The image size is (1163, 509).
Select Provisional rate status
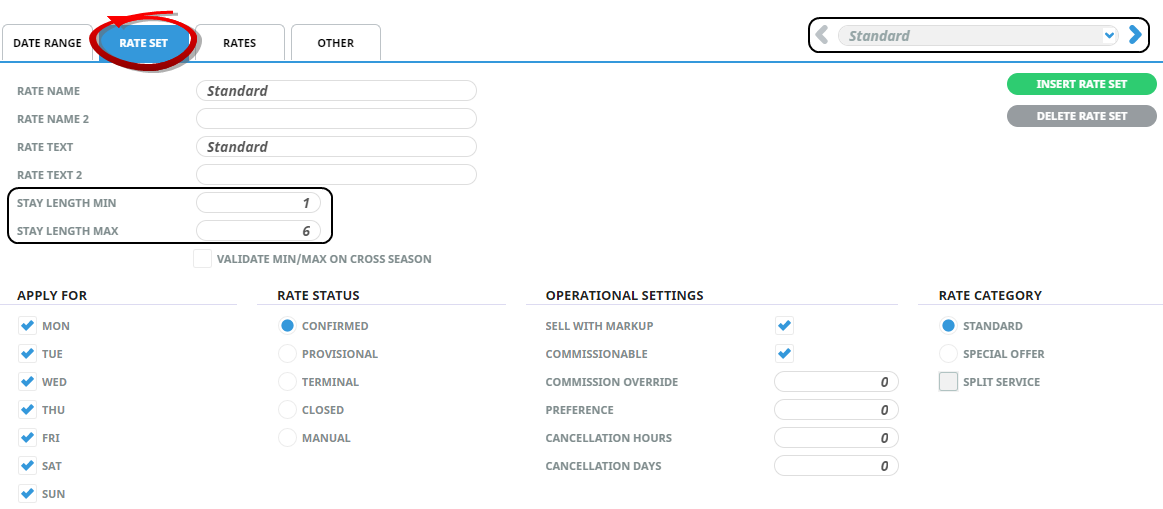pyautogui.click(x=288, y=354)
